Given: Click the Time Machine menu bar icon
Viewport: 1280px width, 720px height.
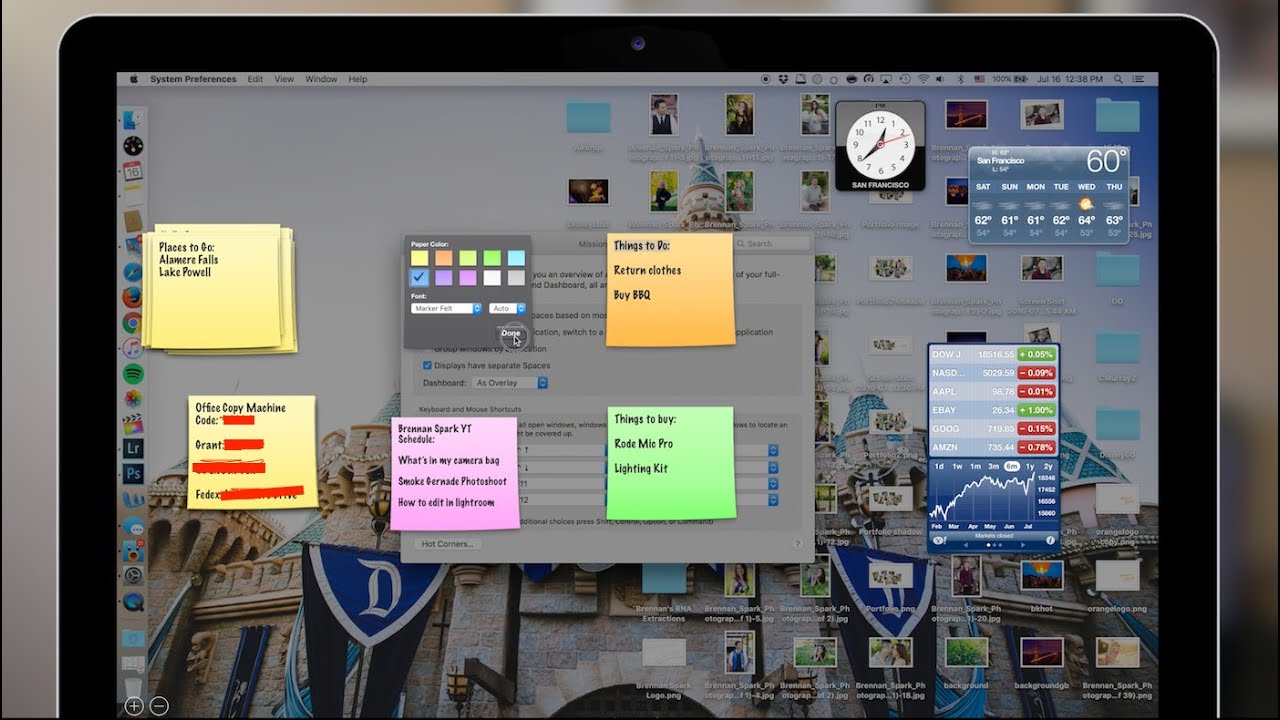Looking at the screenshot, I should click(905, 79).
